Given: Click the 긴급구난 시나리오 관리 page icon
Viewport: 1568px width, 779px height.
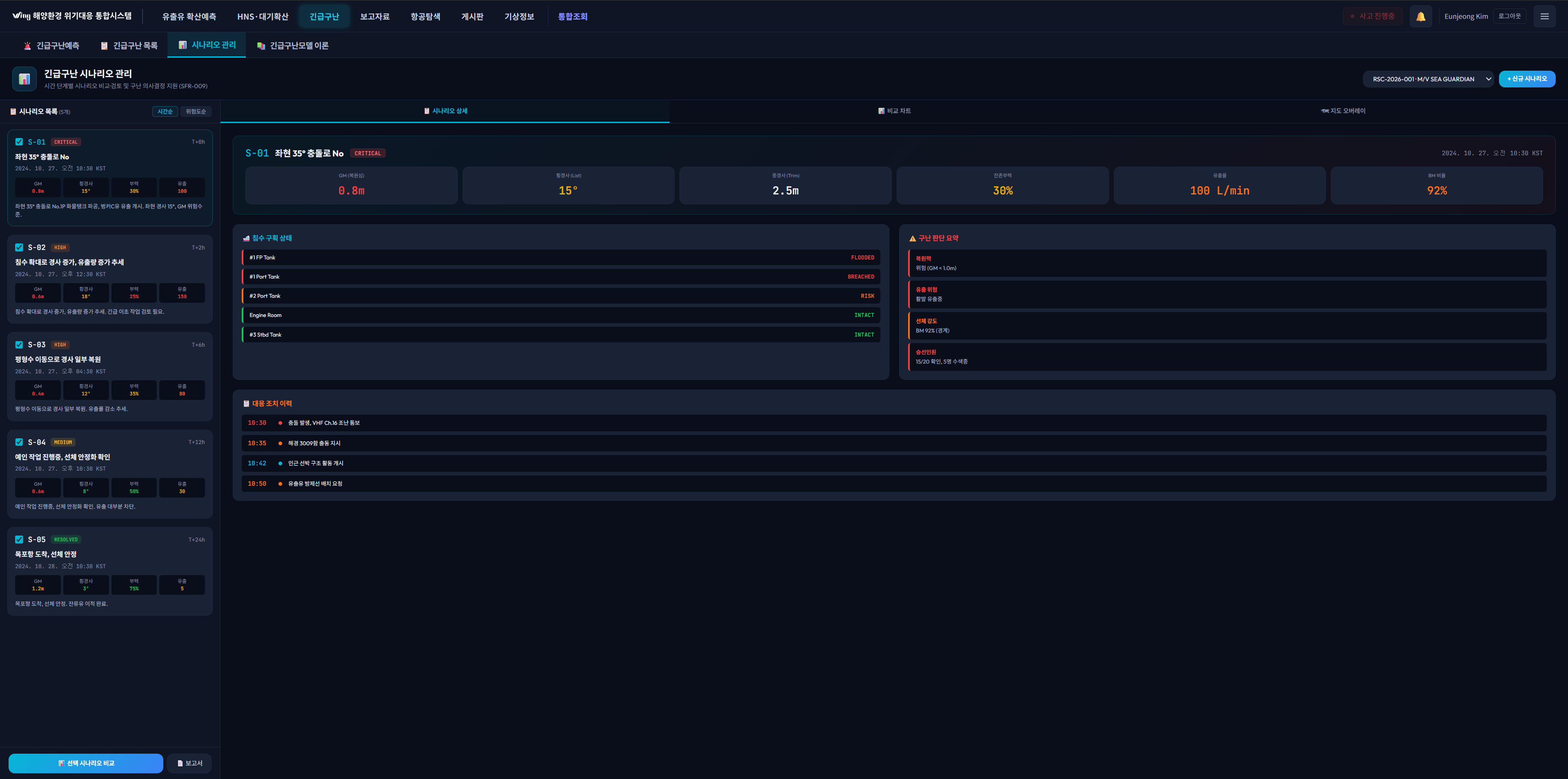Looking at the screenshot, I should 24,78.
